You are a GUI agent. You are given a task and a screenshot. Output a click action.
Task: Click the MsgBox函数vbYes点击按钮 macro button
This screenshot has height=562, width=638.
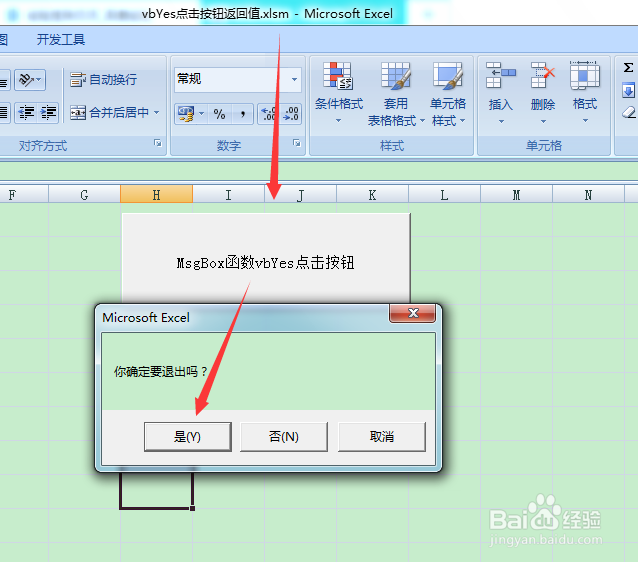(266, 258)
